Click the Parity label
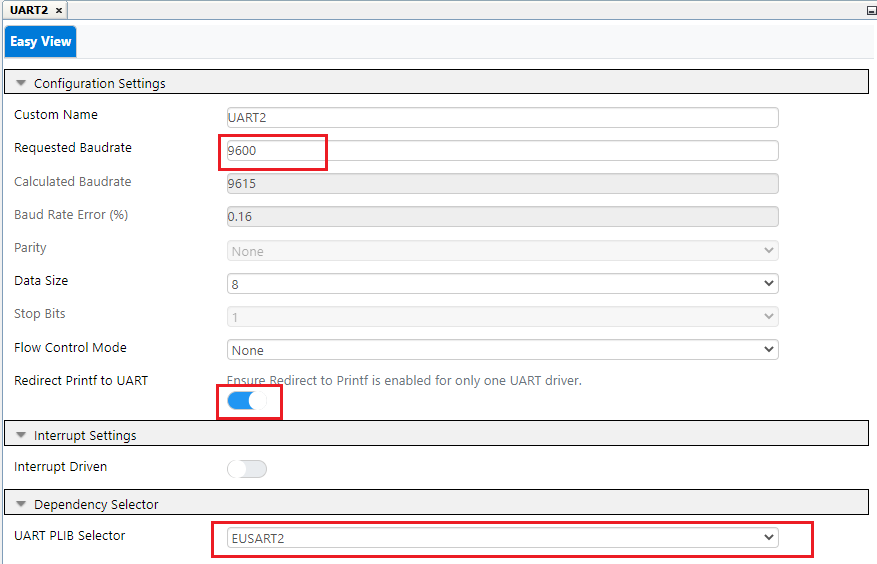Image resolution: width=877 pixels, height=564 pixels. [30, 248]
